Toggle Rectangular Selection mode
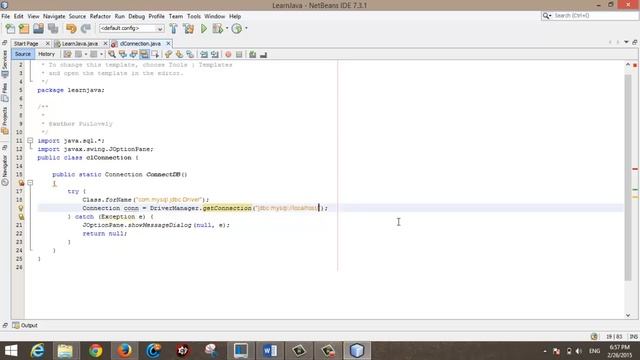The image size is (640, 360). (155, 54)
